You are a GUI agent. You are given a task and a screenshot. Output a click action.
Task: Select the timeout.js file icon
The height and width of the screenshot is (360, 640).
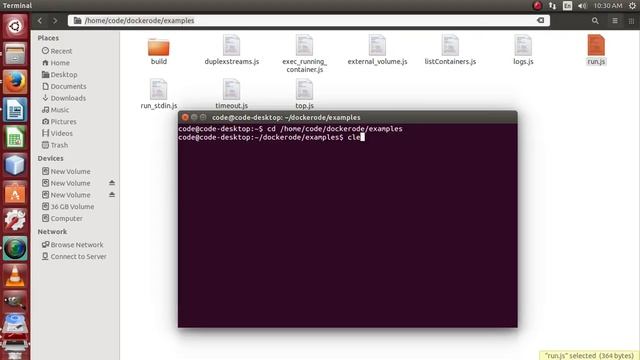point(231,89)
